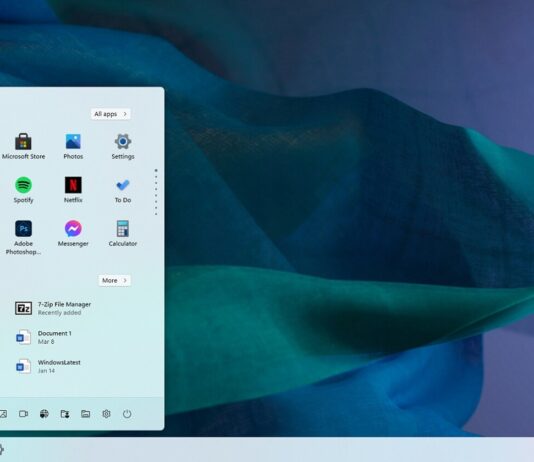Open the Microsoft Store pinned app
The image size is (534, 462).
(x=23, y=146)
